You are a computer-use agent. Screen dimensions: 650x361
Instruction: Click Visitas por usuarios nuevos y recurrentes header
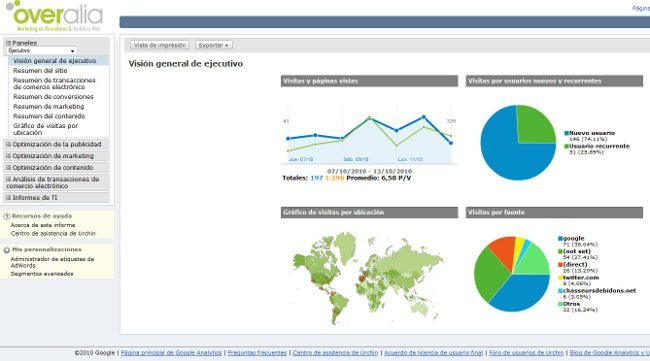554,81
